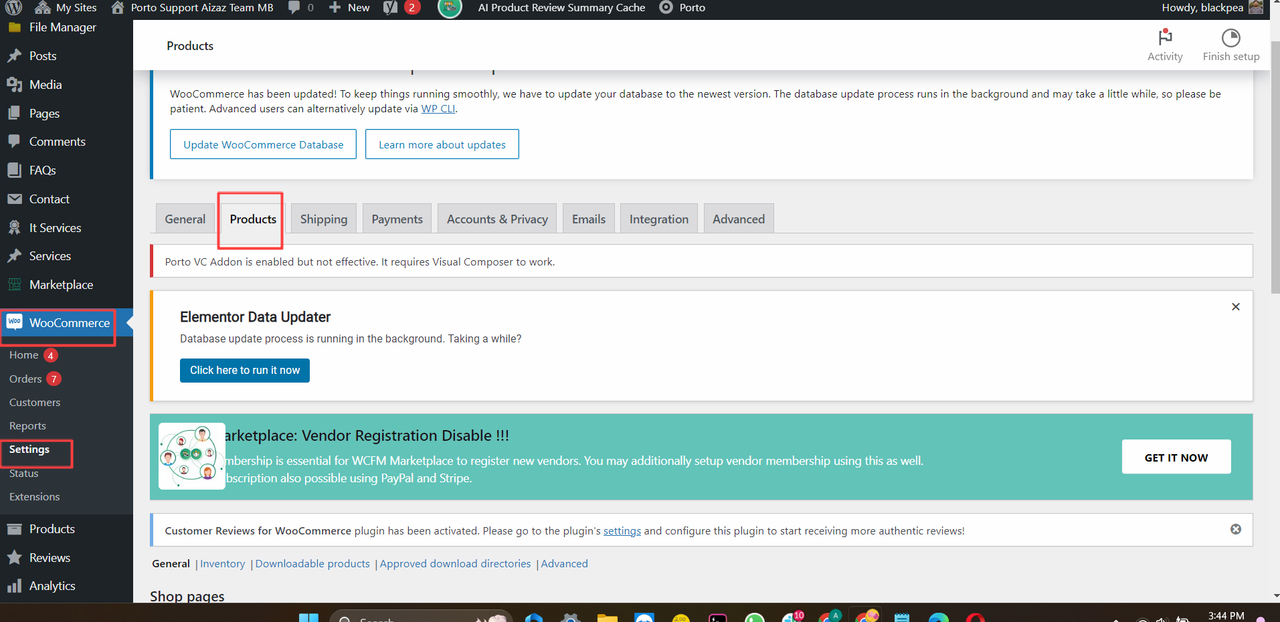
Task: Click Learn more about updates
Action: coord(442,144)
